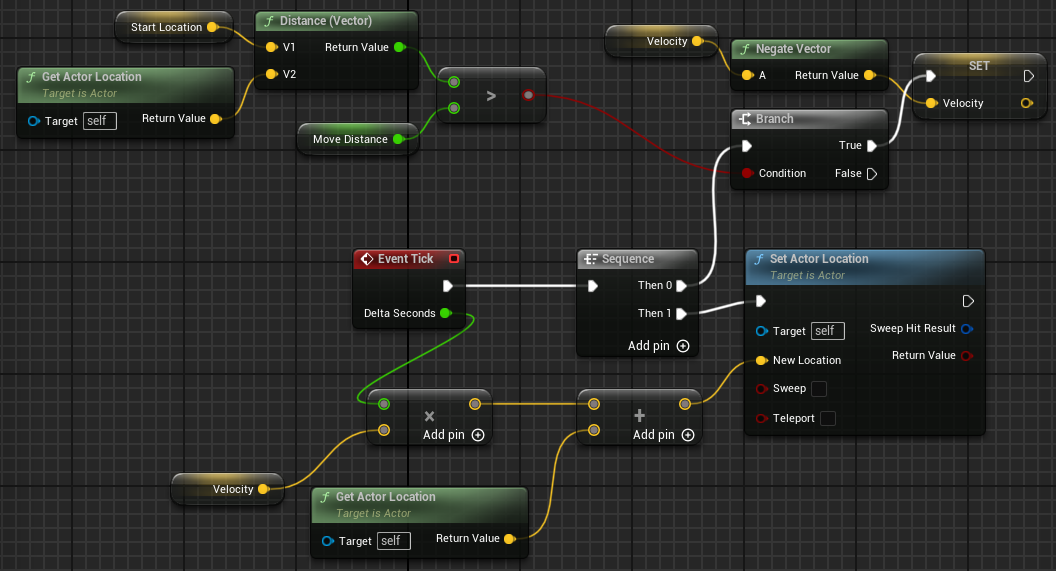The height and width of the screenshot is (571, 1056).
Task: Click the Branch False execution pin
Action: point(871,174)
